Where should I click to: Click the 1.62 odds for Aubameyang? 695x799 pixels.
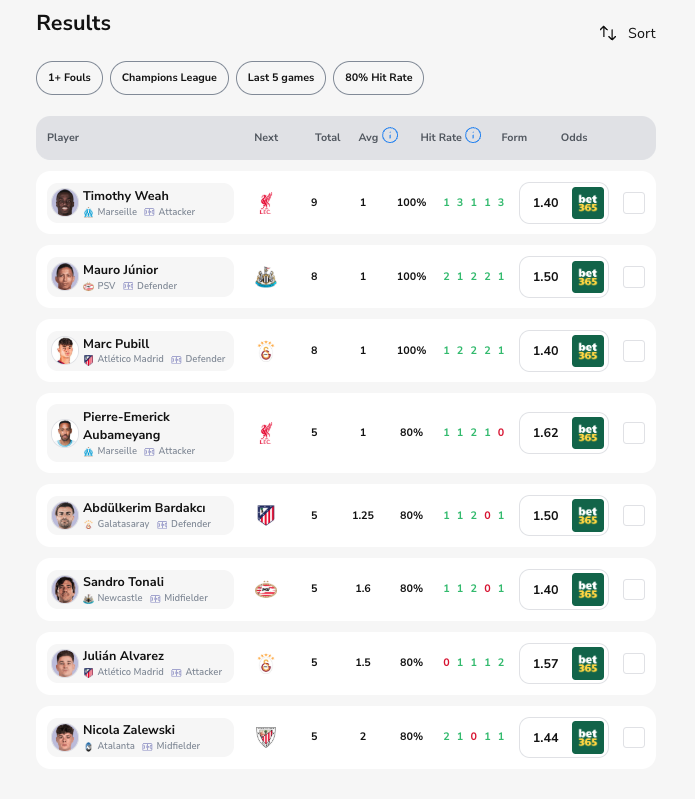(x=546, y=433)
